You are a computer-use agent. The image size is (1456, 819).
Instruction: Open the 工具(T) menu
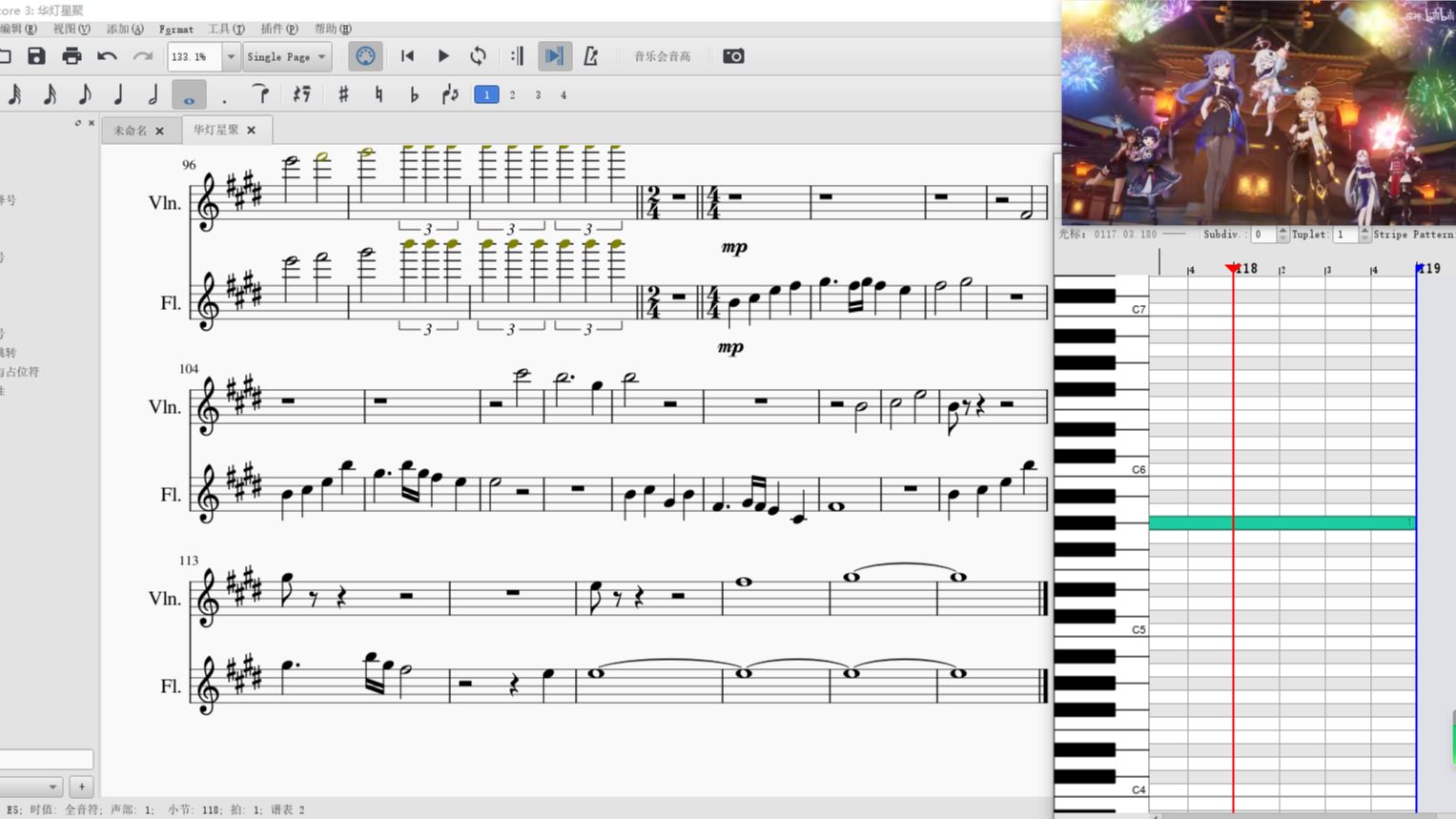click(x=226, y=29)
